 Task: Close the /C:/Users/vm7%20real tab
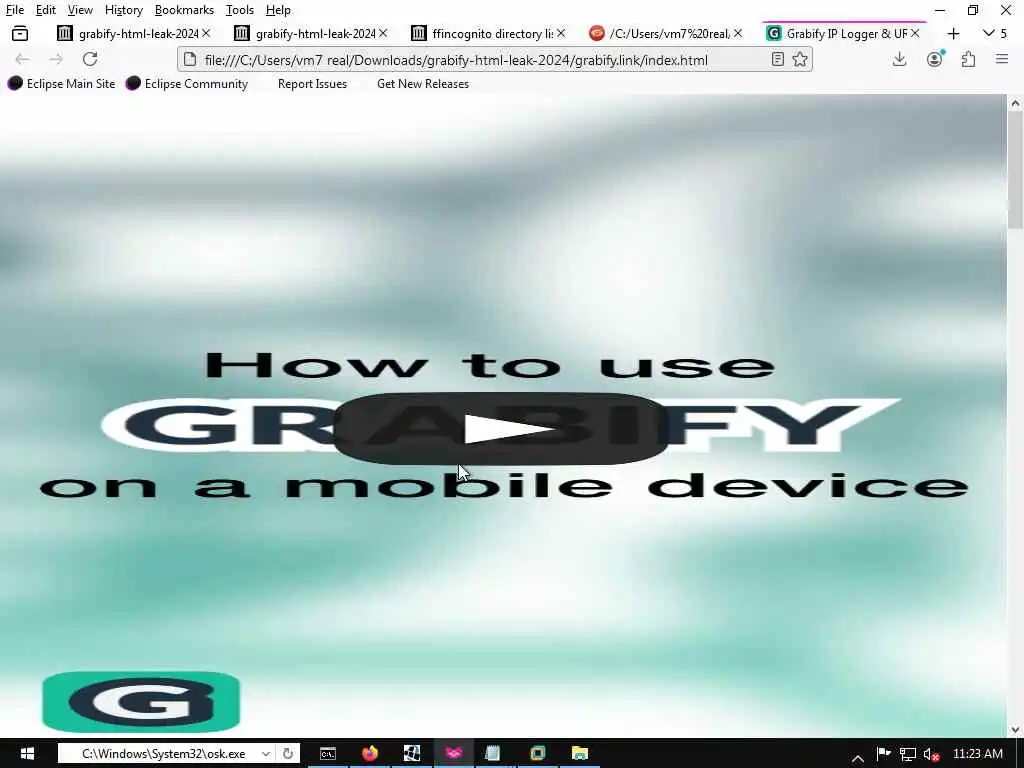coord(737,33)
